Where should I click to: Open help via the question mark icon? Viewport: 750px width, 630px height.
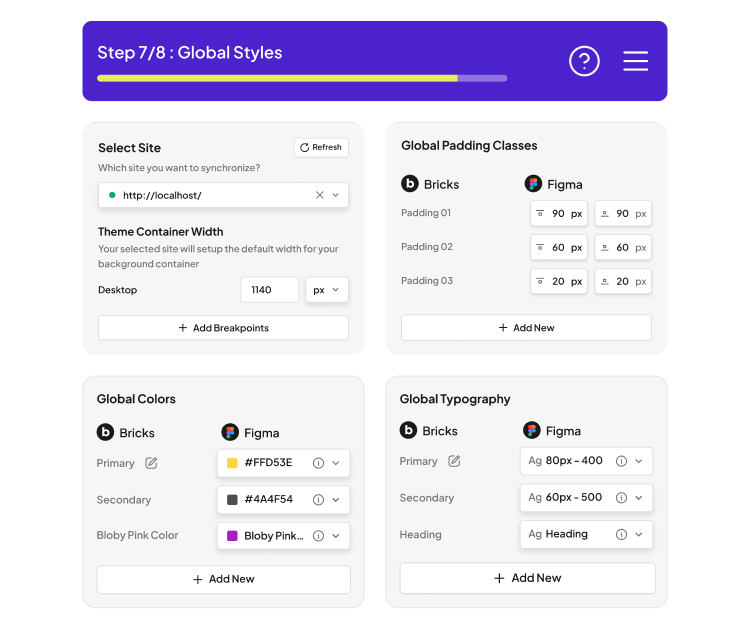(x=584, y=61)
